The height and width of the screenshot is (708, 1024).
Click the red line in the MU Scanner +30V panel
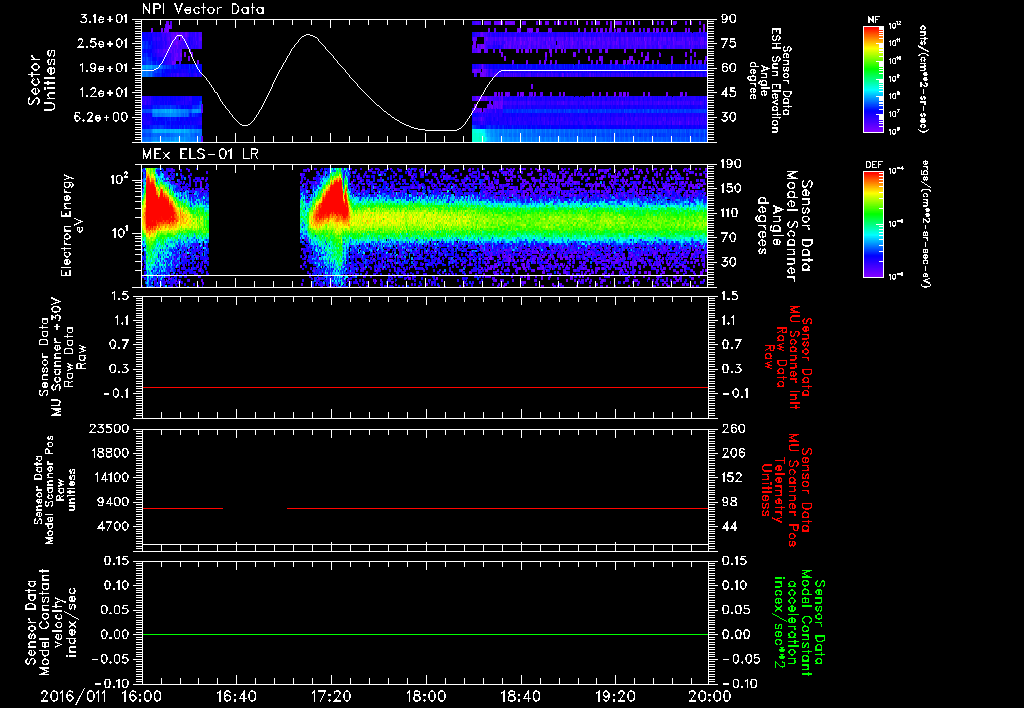tap(425, 387)
